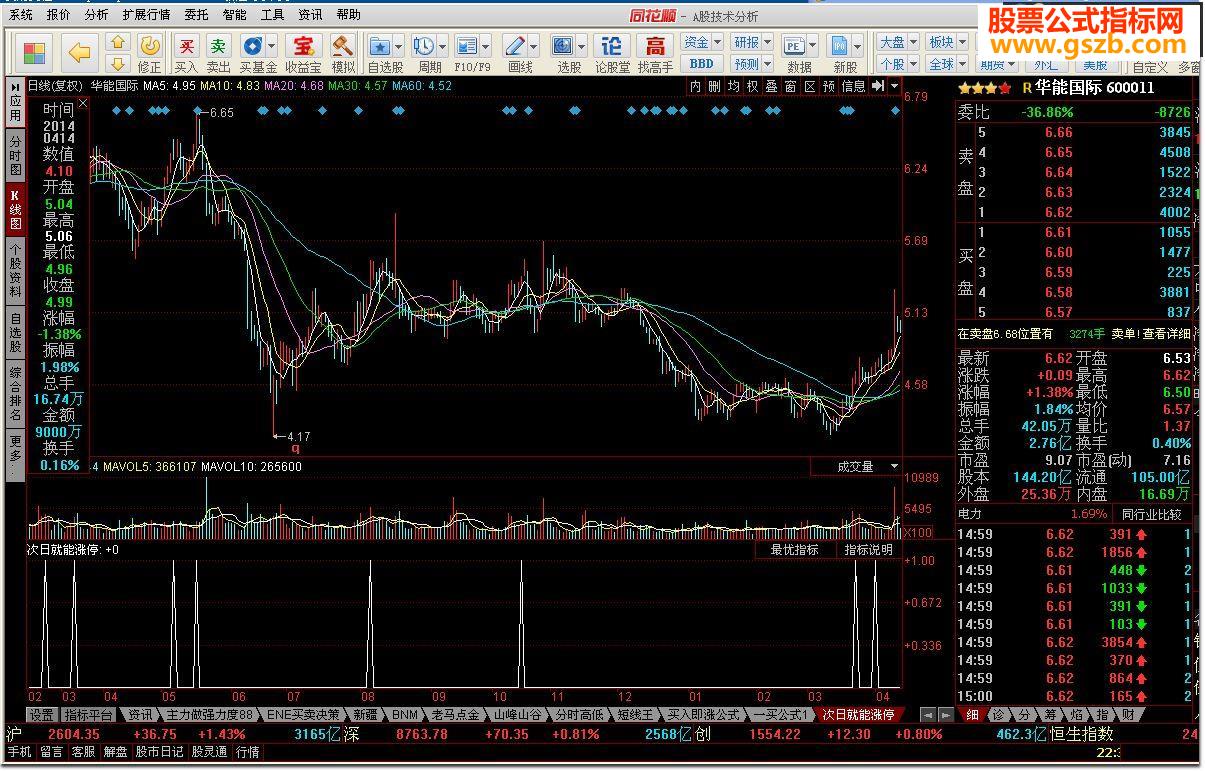Toggle the 删 chart header button
This screenshot has width=1205, height=771.
point(714,87)
